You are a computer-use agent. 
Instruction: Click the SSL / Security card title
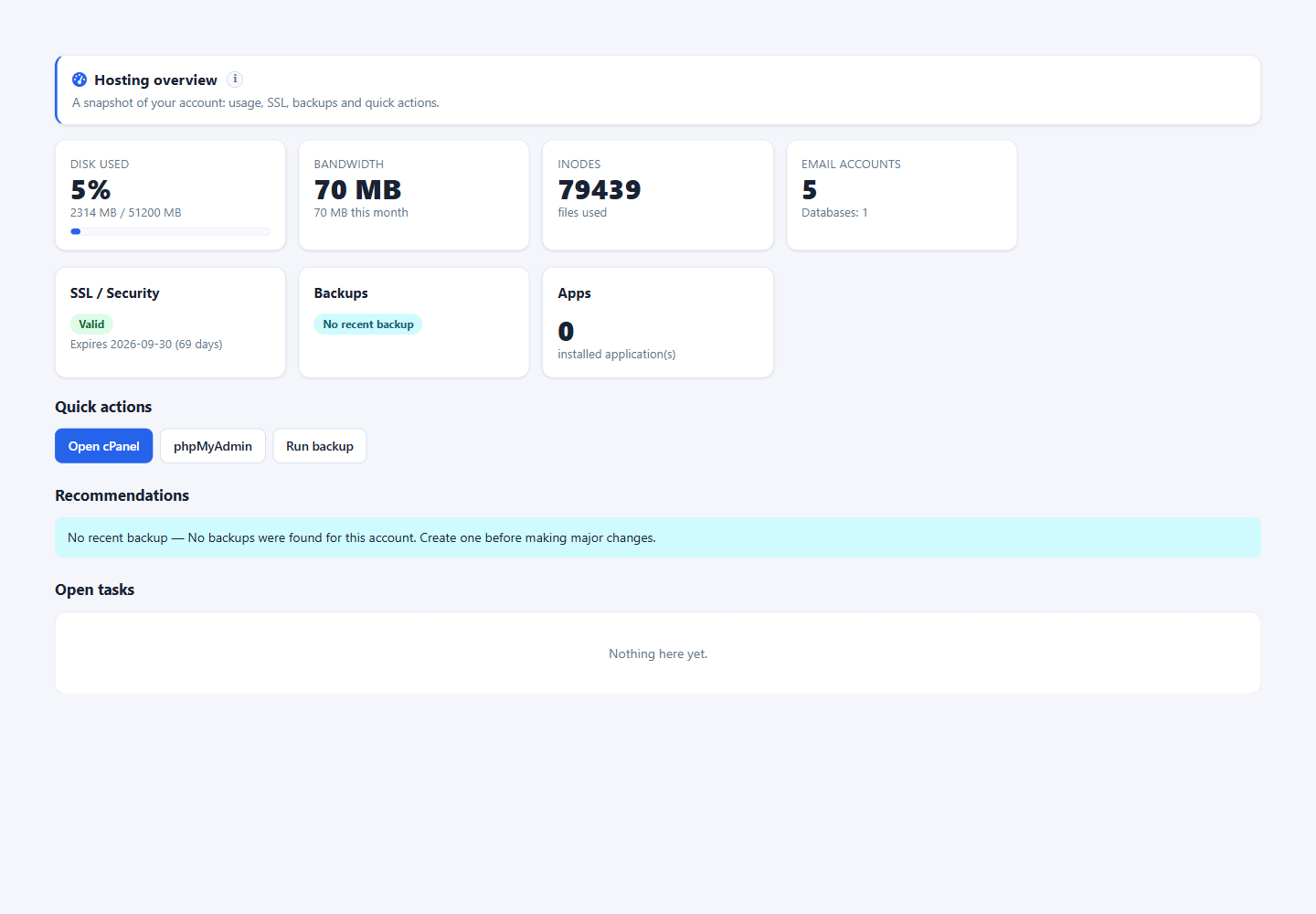(x=115, y=293)
